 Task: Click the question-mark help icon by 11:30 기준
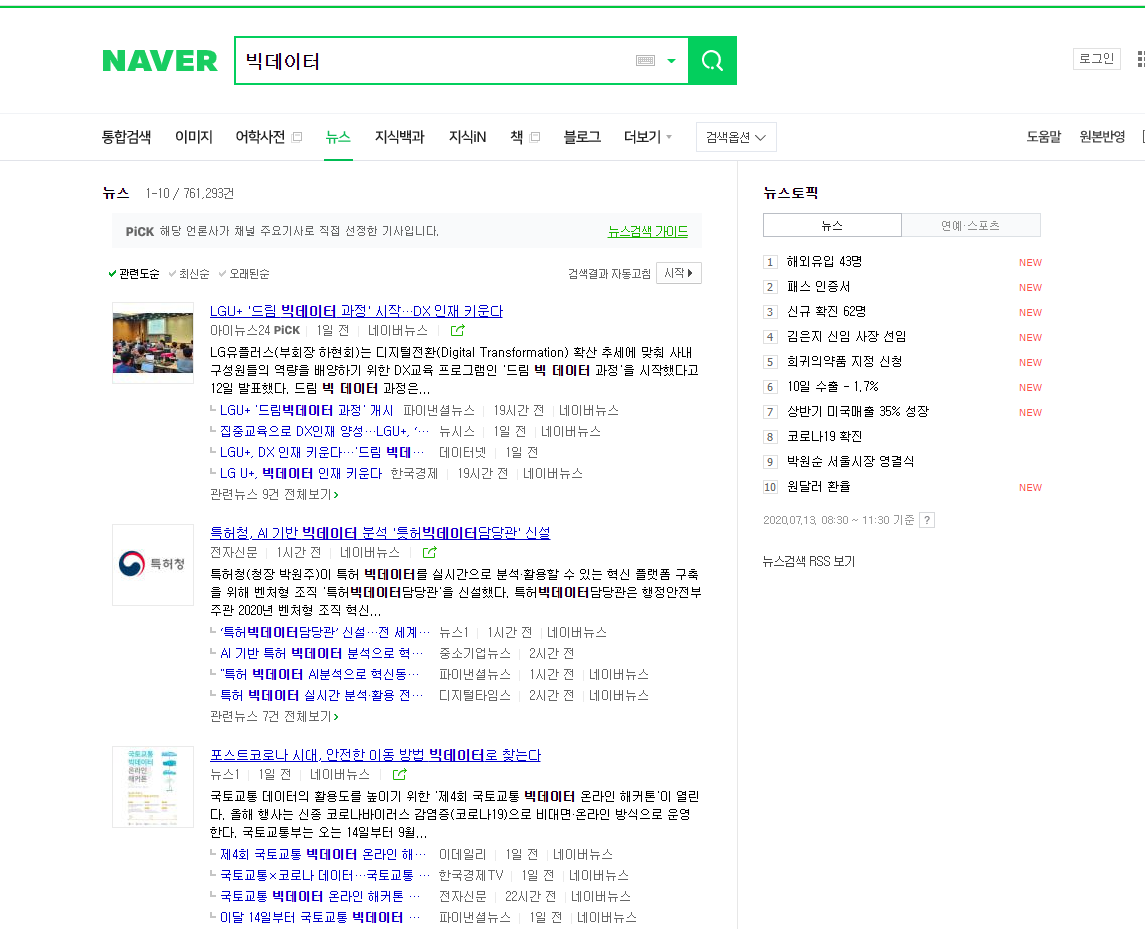(927, 520)
